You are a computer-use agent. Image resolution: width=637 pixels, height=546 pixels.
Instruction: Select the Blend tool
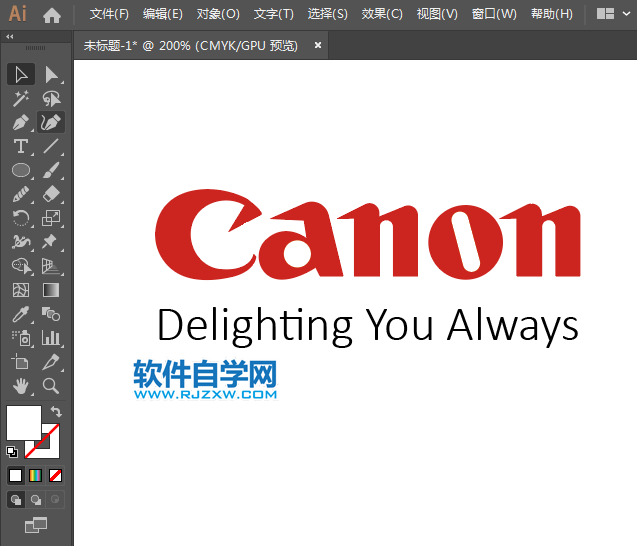click(51, 314)
